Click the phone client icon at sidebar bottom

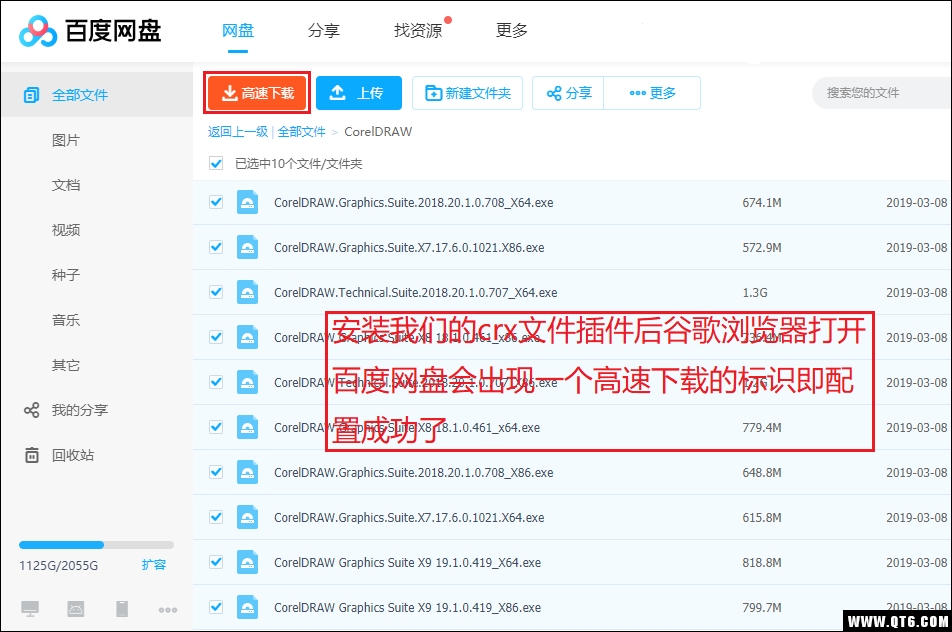point(122,608)
